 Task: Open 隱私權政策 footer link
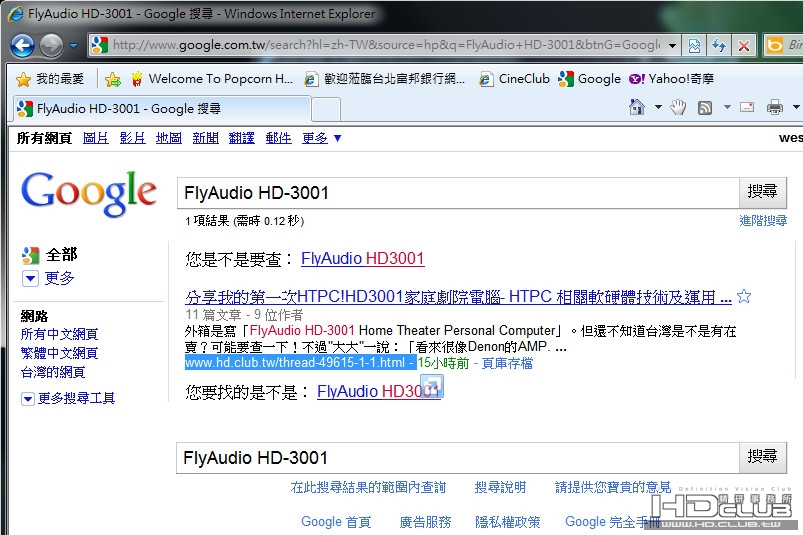point(508,522)
